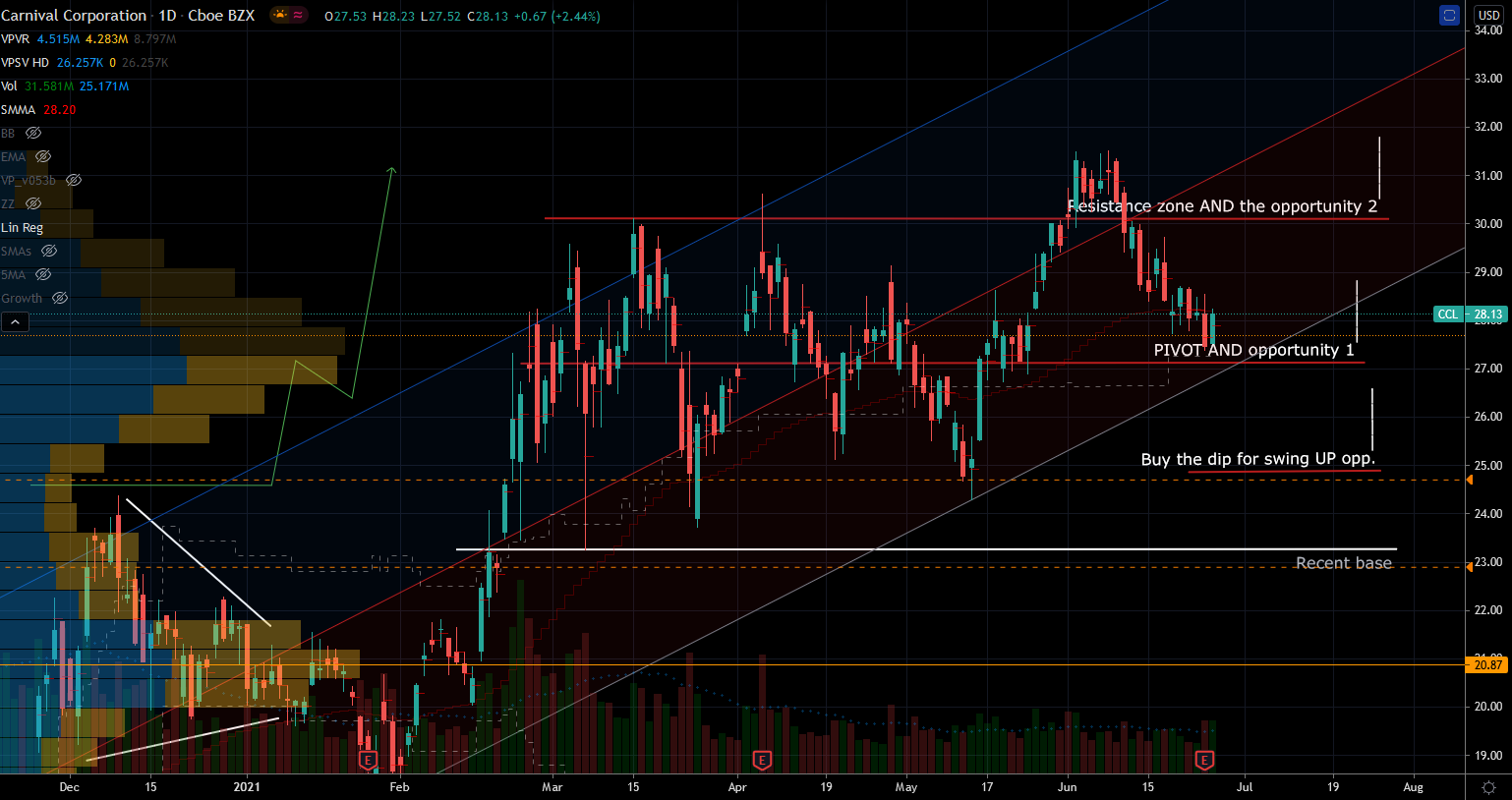This screenshot has height=800, width=1512.
Task: Click the SMMA value 28.20
Action: click(60, 109)
